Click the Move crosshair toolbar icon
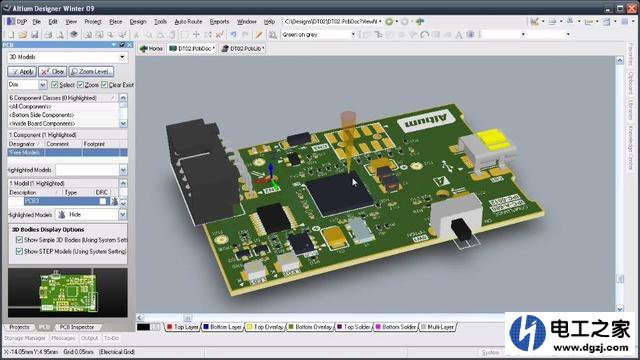This screenshot has width=640, height=360. (x=196, y=35)
